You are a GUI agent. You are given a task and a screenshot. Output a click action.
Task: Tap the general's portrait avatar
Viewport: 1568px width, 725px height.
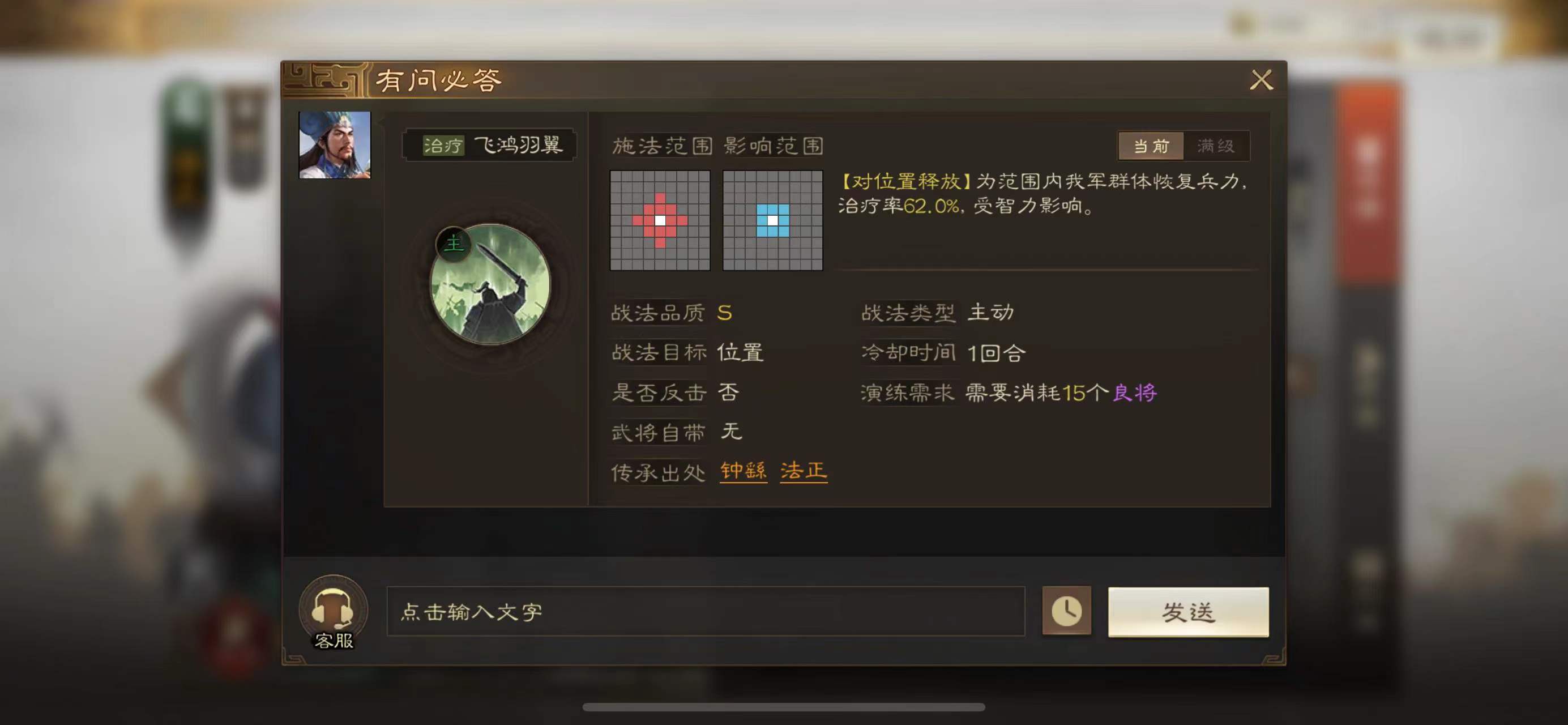pos(334,145)
